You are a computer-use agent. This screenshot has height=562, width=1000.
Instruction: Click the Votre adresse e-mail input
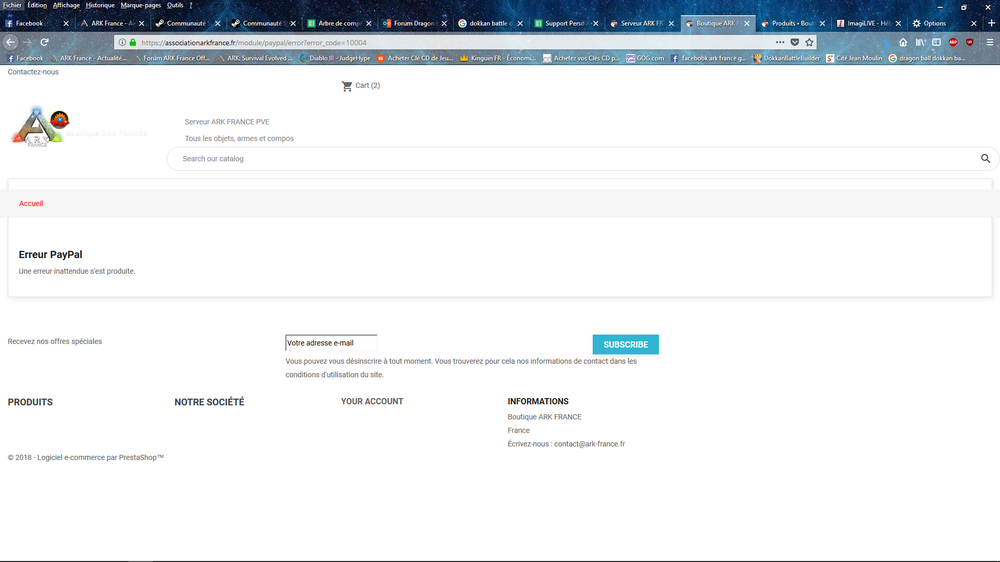(331, 343)
